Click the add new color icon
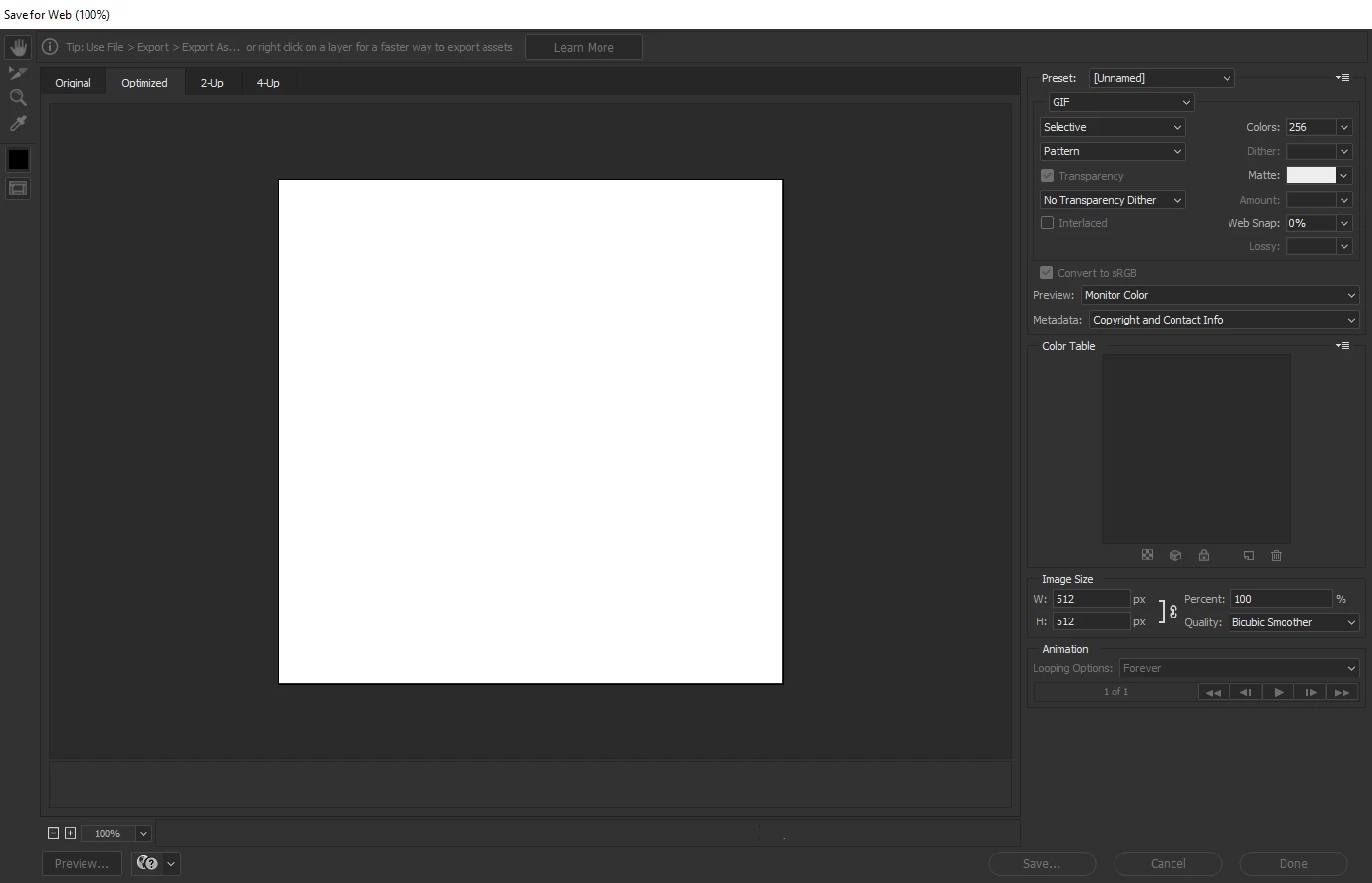 [x=1249, y=556]
